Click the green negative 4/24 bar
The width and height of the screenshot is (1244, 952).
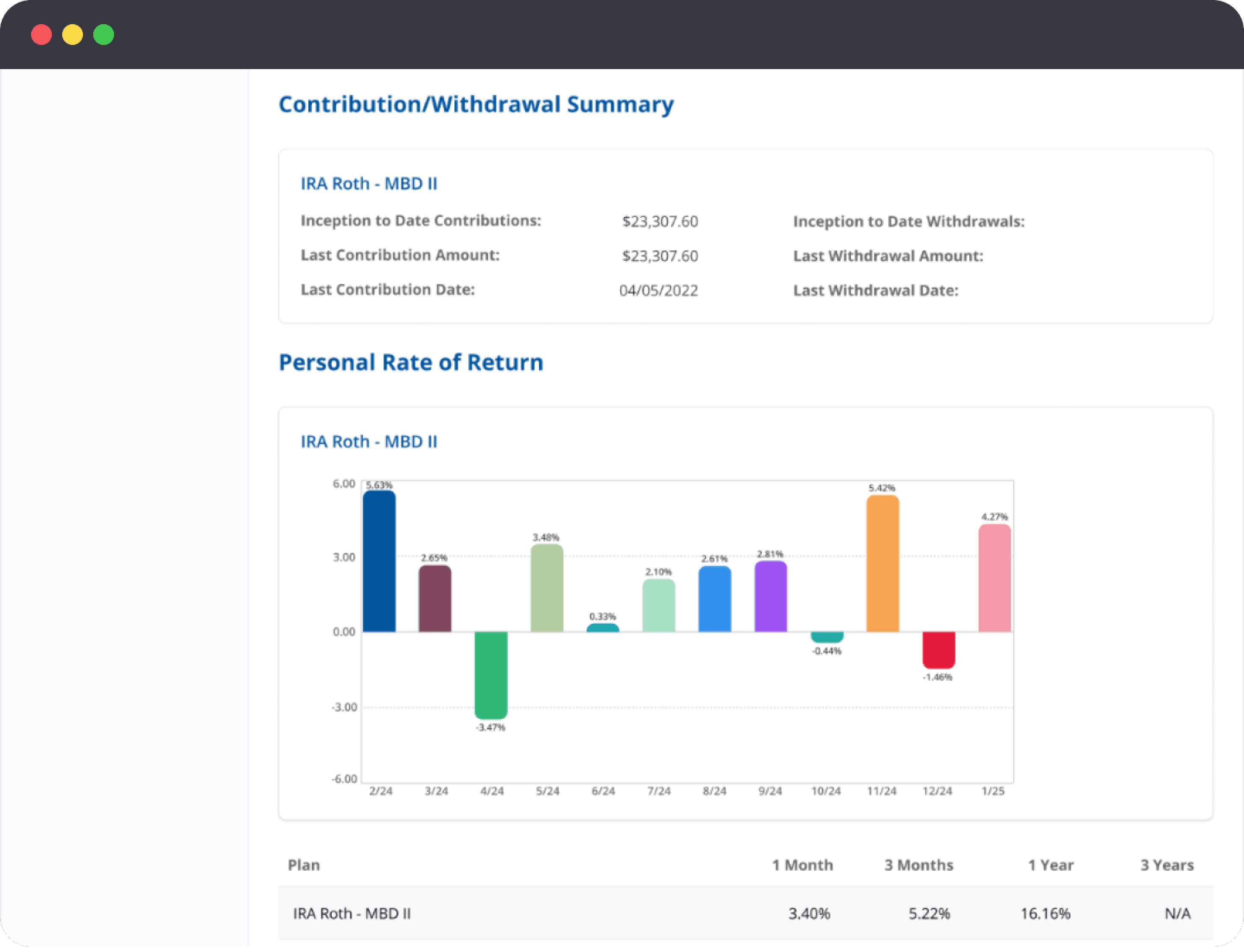pos(491,674)
